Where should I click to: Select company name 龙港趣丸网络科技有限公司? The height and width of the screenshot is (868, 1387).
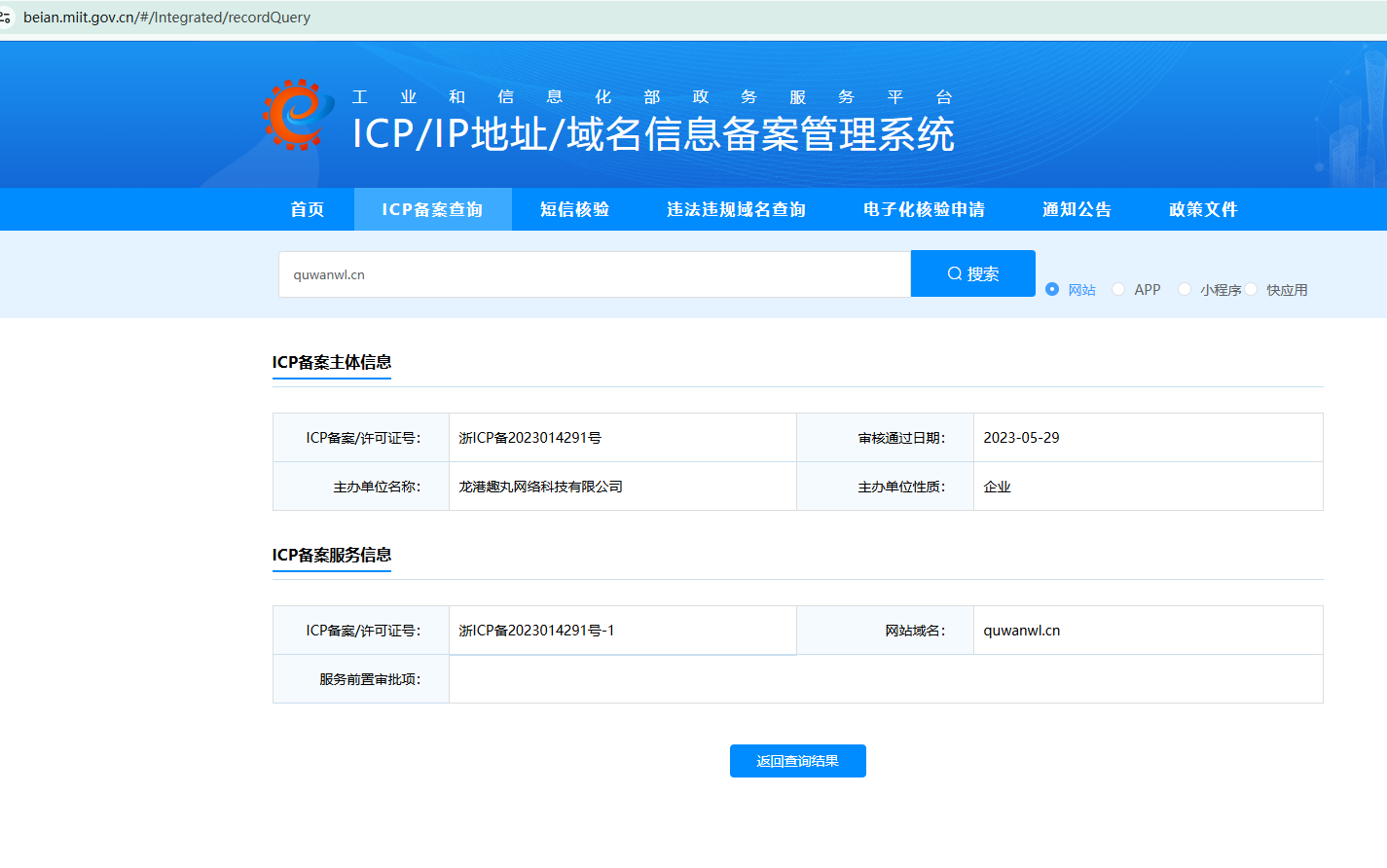541,487
